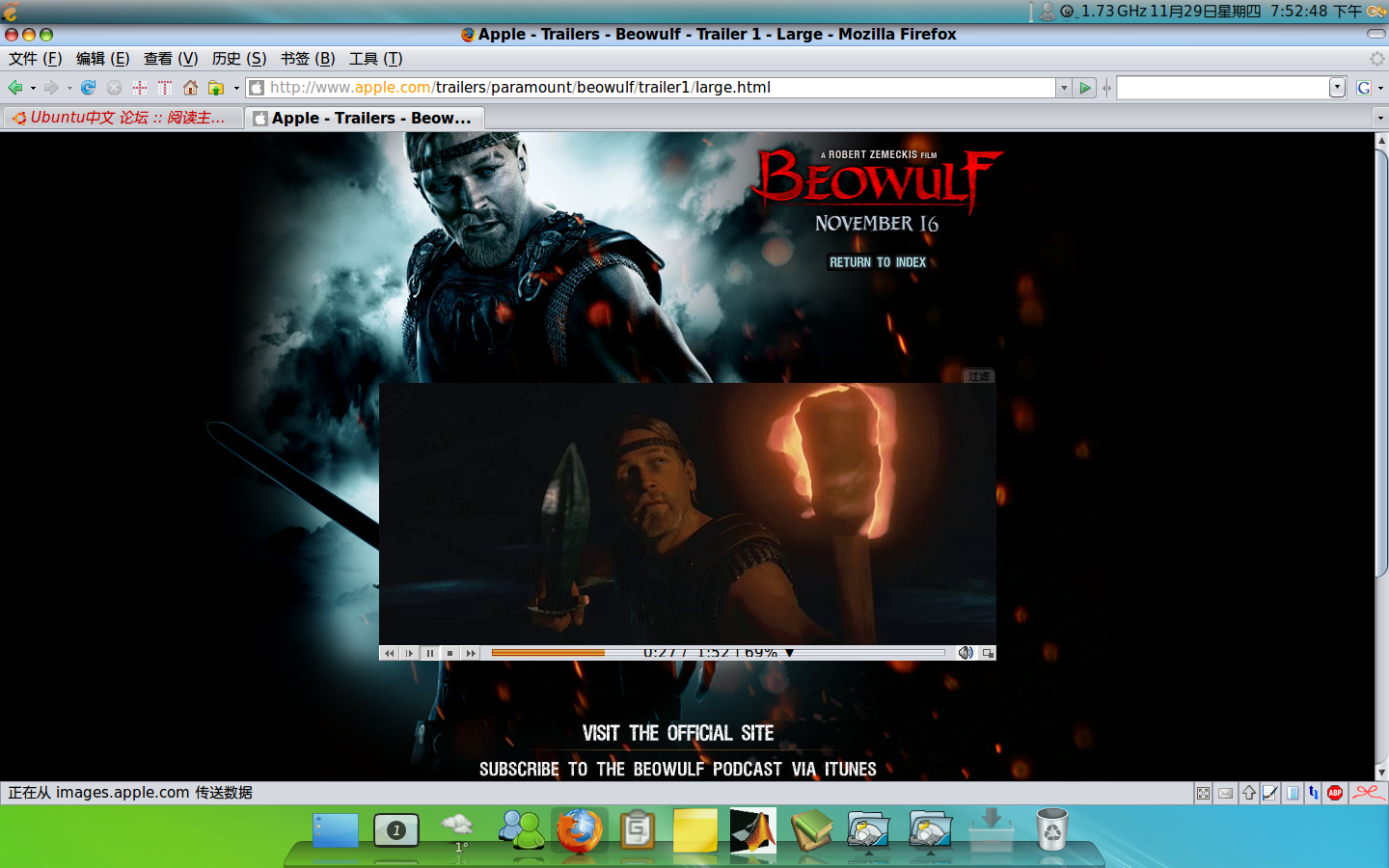The width and height of the screenshot is (1389, 868).
Task: Toggle fullscreen in the video player
Action: pos(988,653)
